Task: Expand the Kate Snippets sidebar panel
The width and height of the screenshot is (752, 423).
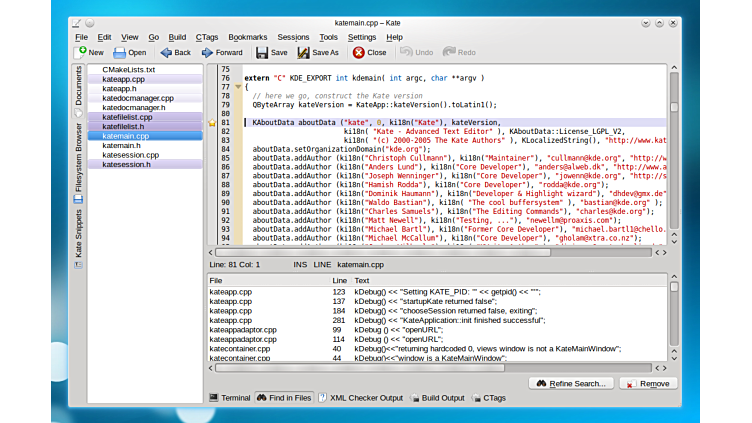Action: 78,234
